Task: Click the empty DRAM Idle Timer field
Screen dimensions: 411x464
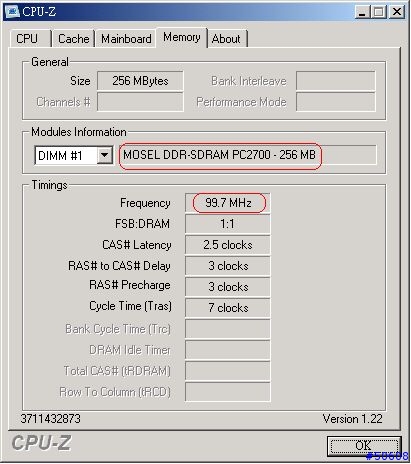Action: click(x=228, y=350)
